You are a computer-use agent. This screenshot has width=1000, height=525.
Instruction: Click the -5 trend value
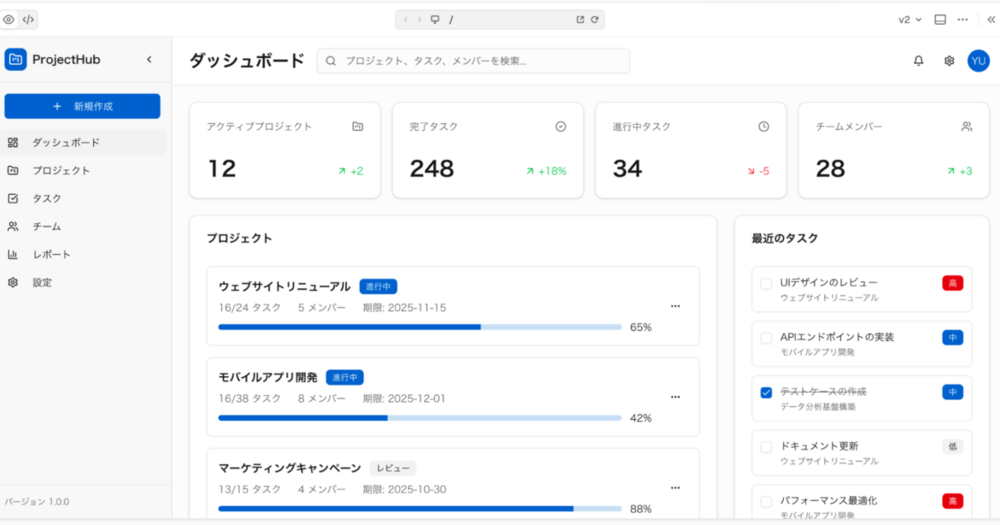pyautogui.click(x=764, y=171)
